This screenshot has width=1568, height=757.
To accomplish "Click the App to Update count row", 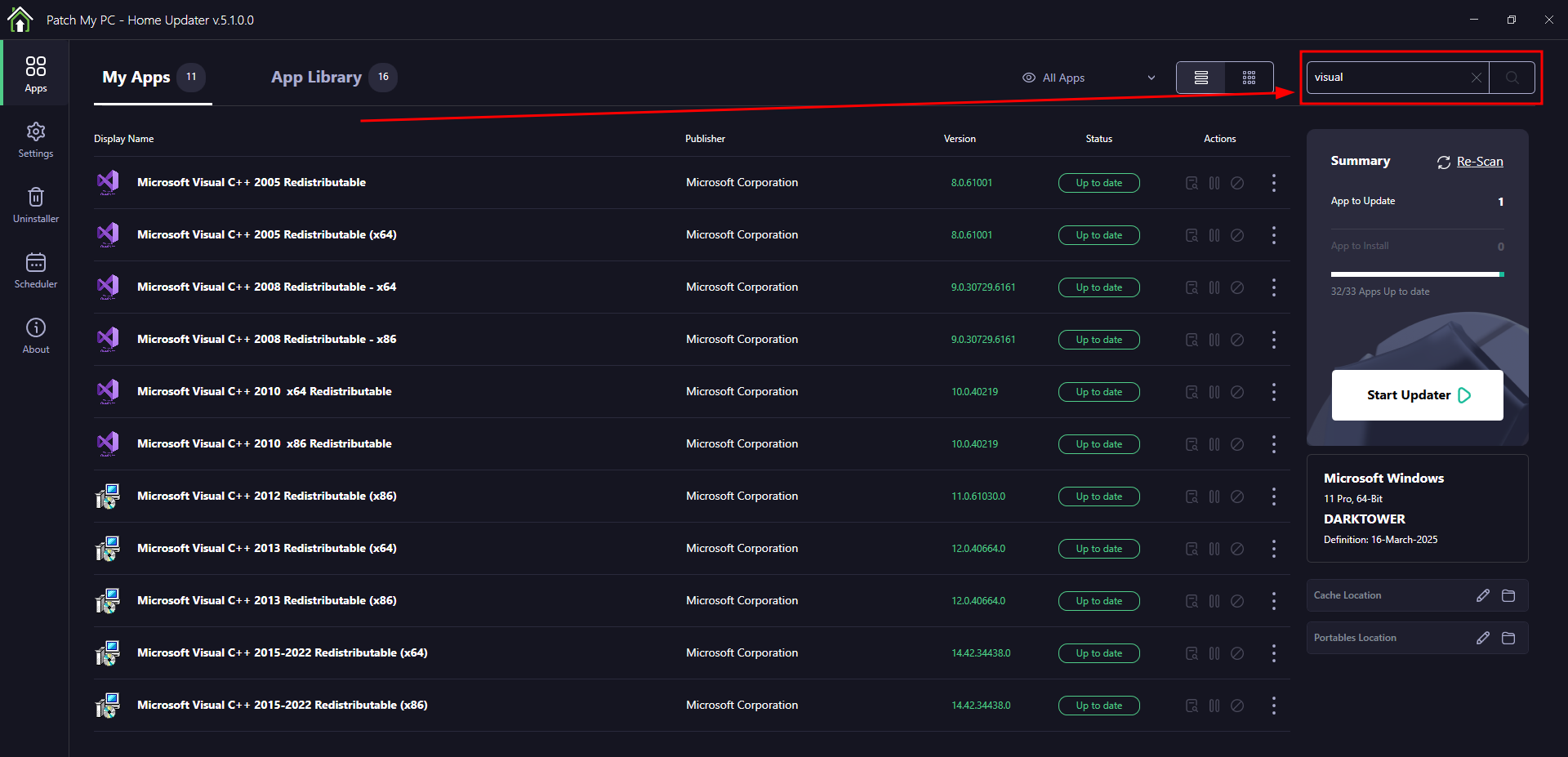I will point(1417,202).
